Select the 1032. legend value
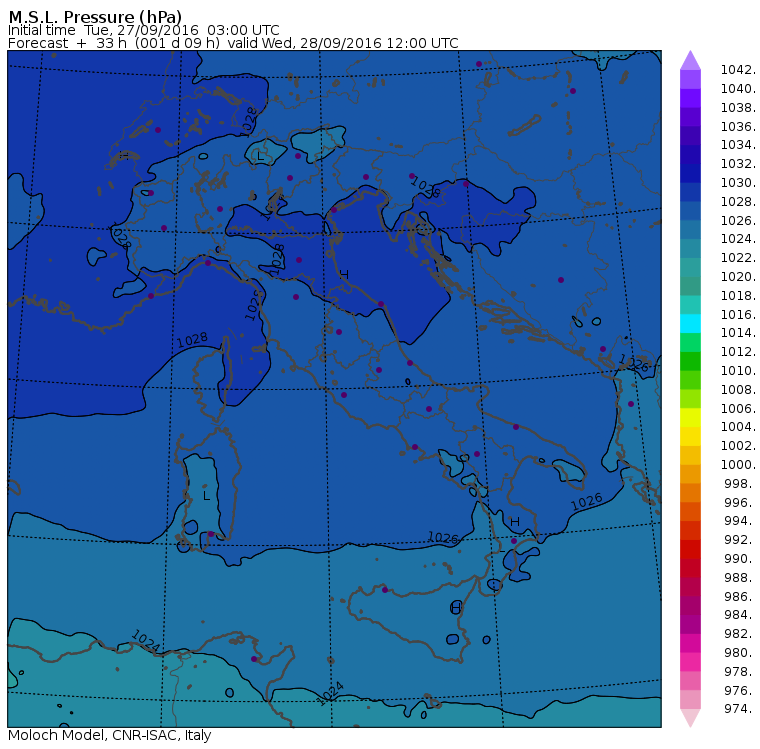The image size is (760, 749). pyautogui.click(x=738, y=164)
